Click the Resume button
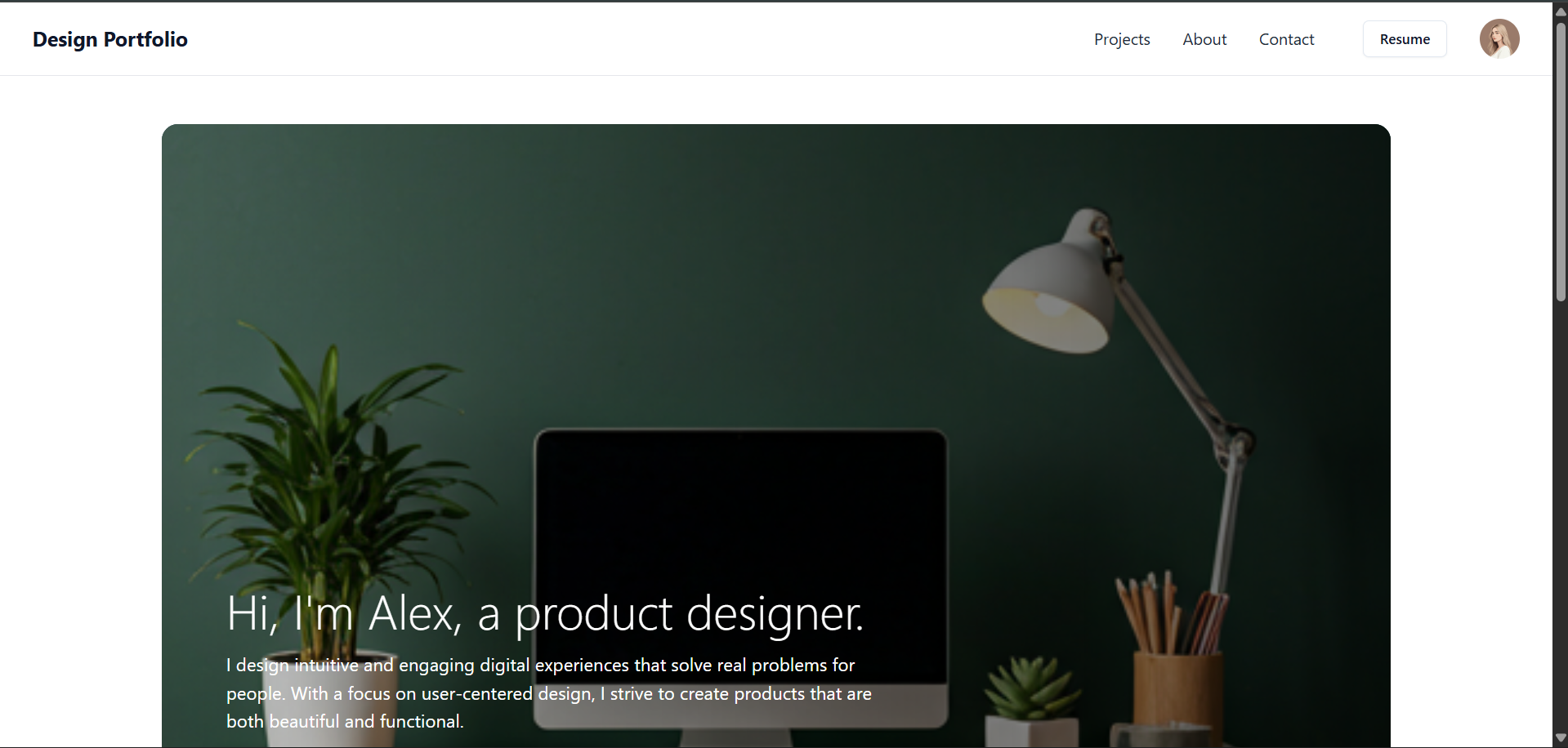1568x748 pixels. coord(1405,39)
